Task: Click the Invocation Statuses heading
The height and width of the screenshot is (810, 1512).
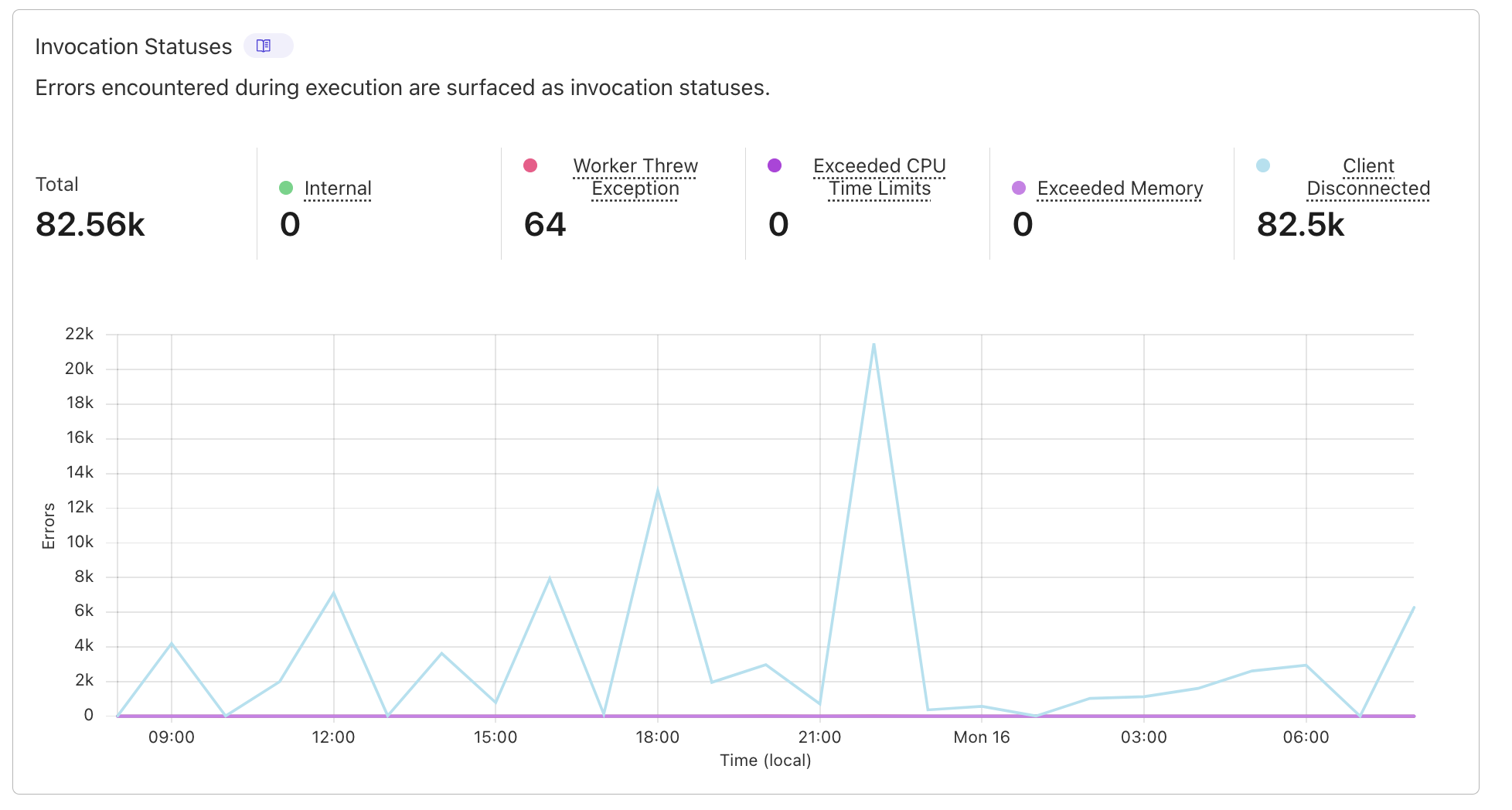Action: pos(134,47)
